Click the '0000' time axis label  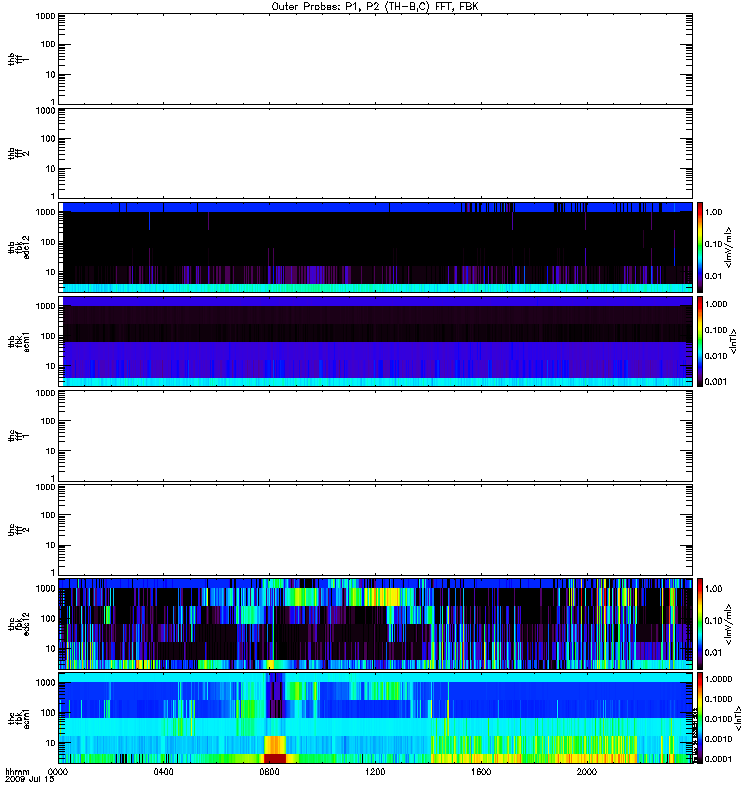pos(58,771)
